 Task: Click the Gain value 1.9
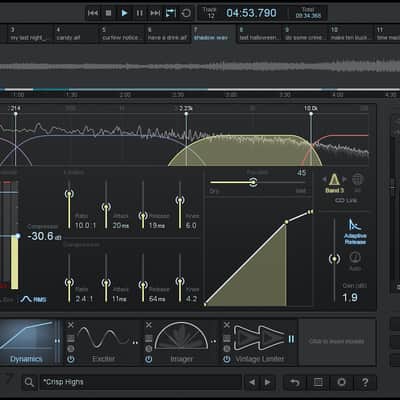pos(350,297)
